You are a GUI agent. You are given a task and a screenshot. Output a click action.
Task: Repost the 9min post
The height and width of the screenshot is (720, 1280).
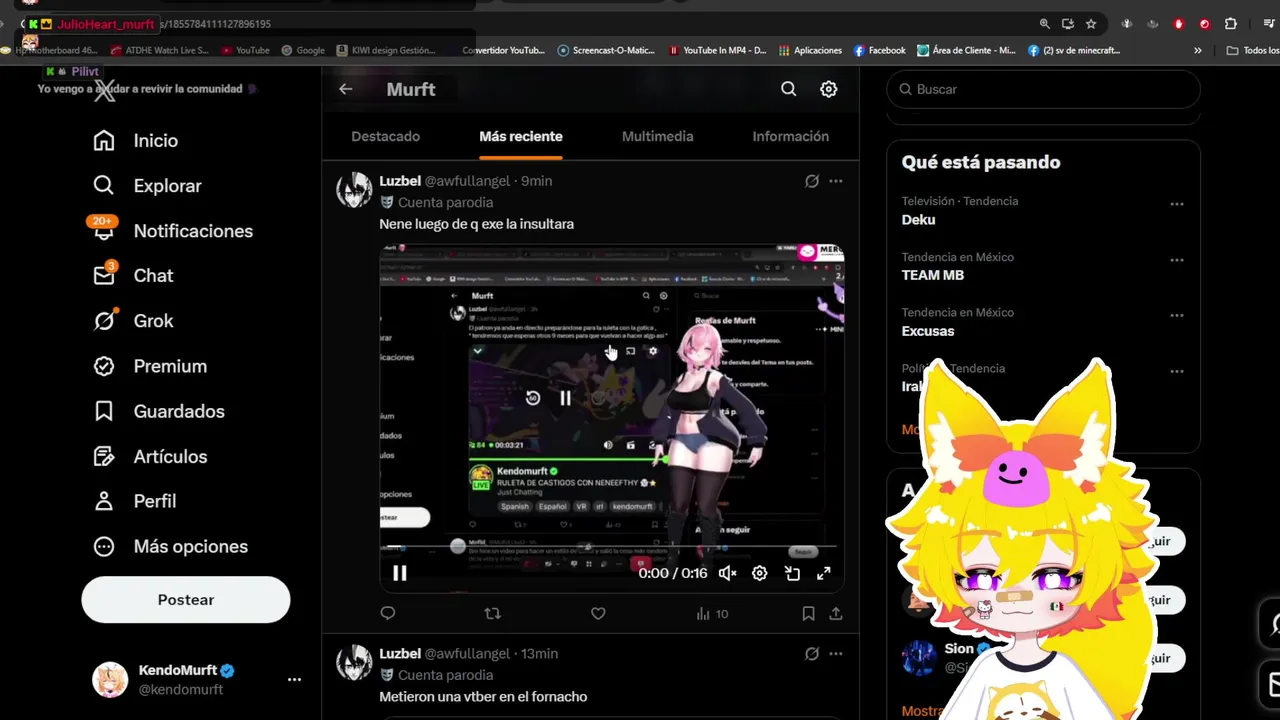click(x=492, y=613)
